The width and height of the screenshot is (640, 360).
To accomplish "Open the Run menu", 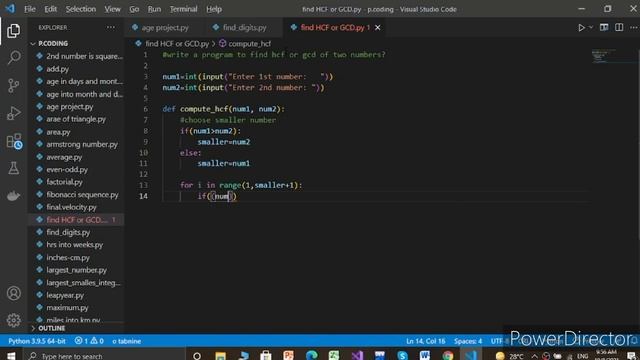I will (154, 9).
